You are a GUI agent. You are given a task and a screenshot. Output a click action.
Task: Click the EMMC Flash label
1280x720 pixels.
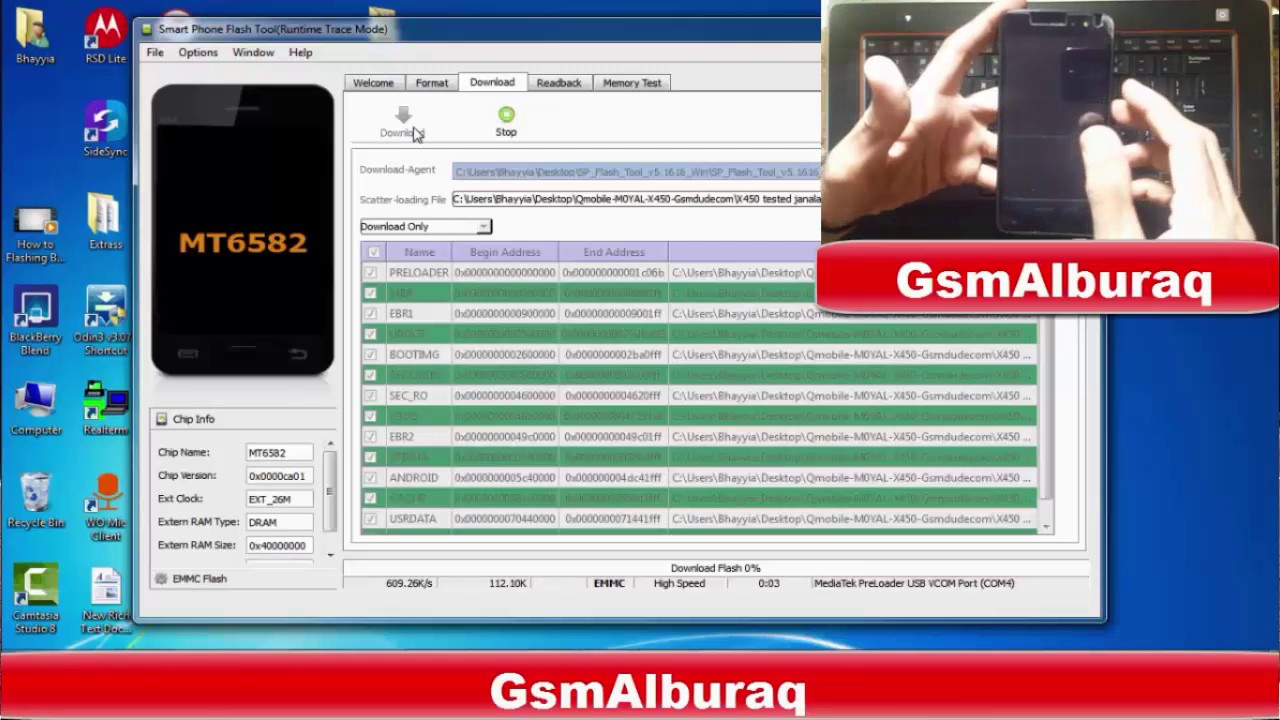200,579
